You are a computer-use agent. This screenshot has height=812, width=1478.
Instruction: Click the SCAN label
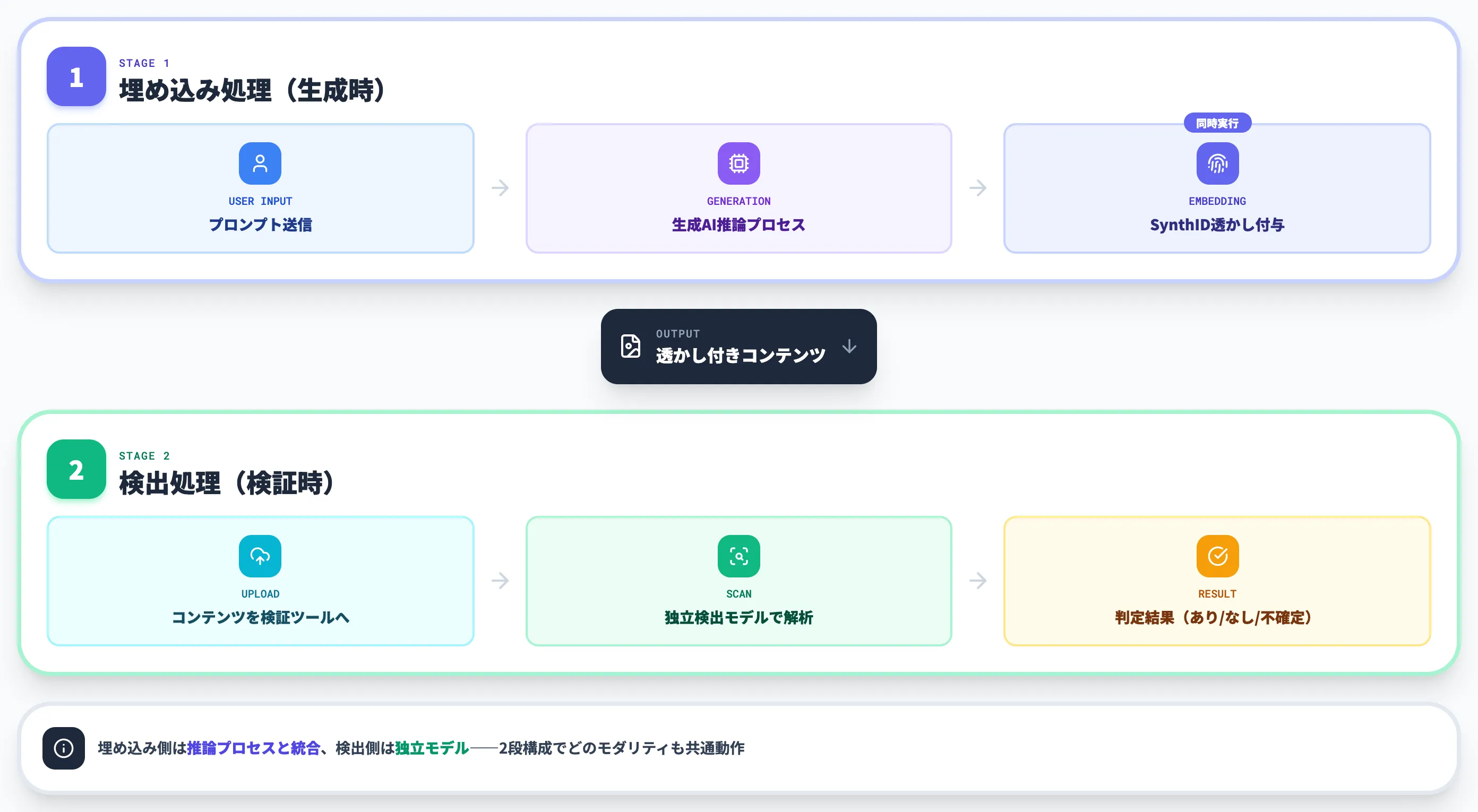click(738, 593)
